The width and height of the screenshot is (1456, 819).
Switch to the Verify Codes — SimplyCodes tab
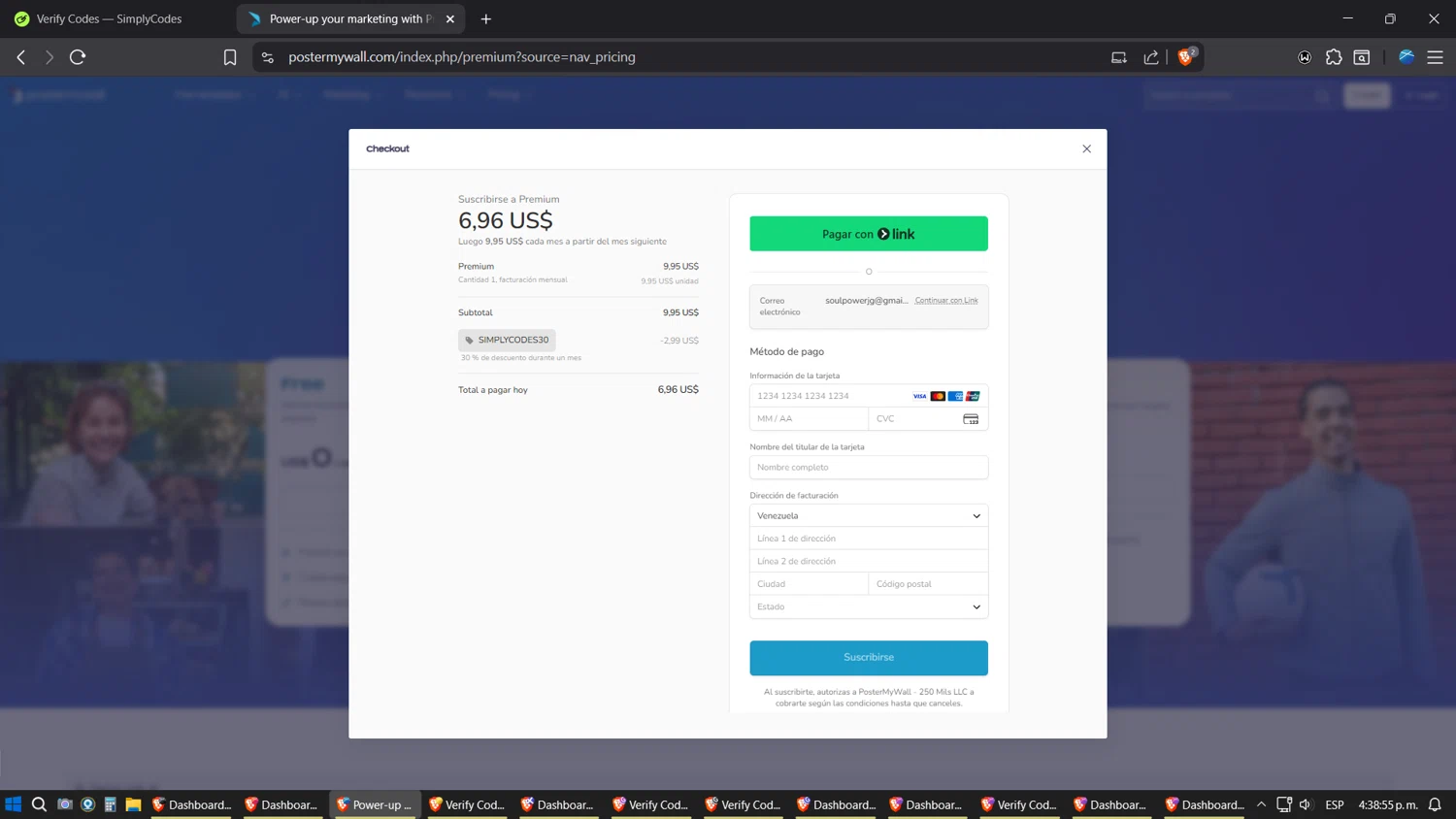[109, 18]
